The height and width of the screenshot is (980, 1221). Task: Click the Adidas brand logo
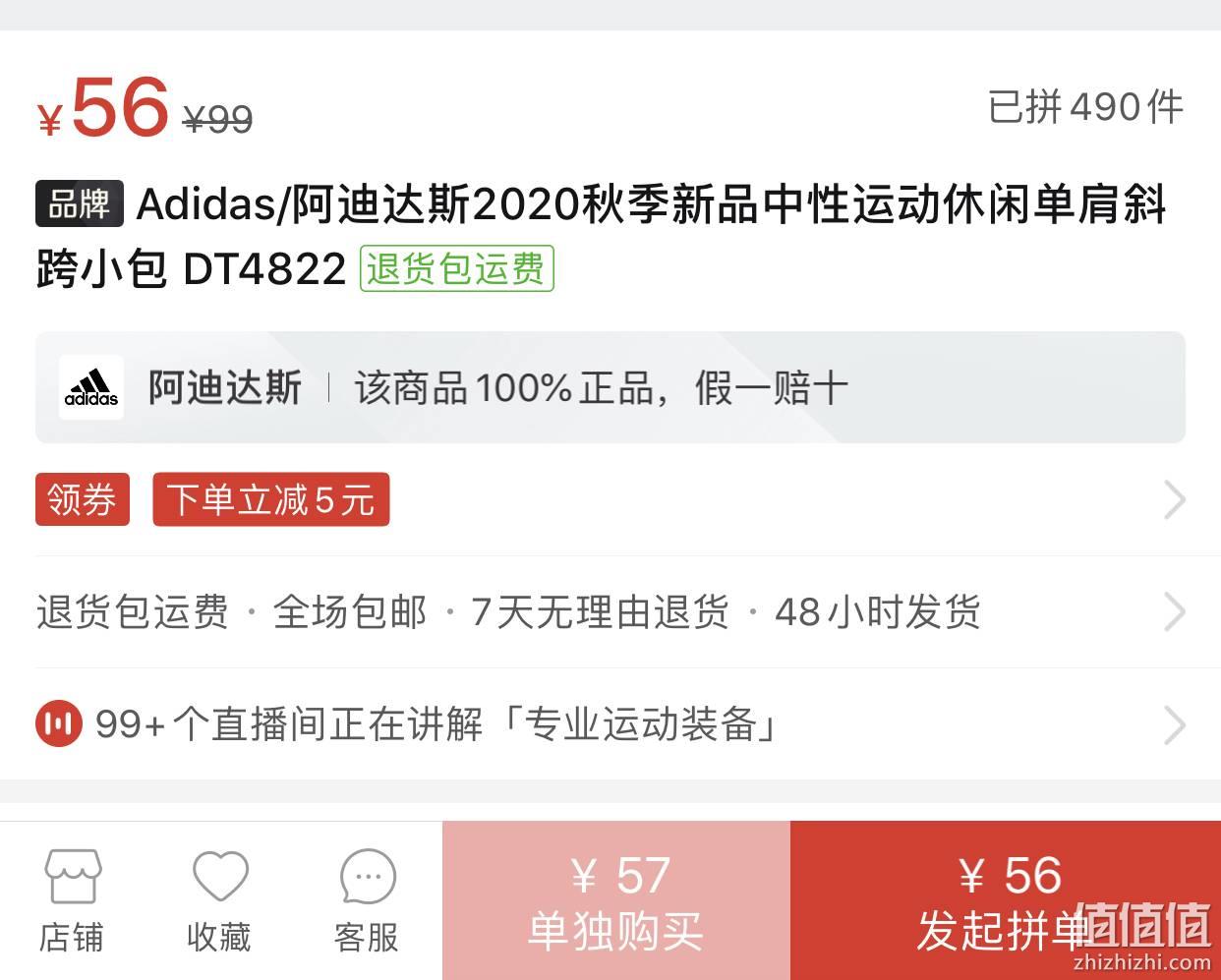[91, 387]
